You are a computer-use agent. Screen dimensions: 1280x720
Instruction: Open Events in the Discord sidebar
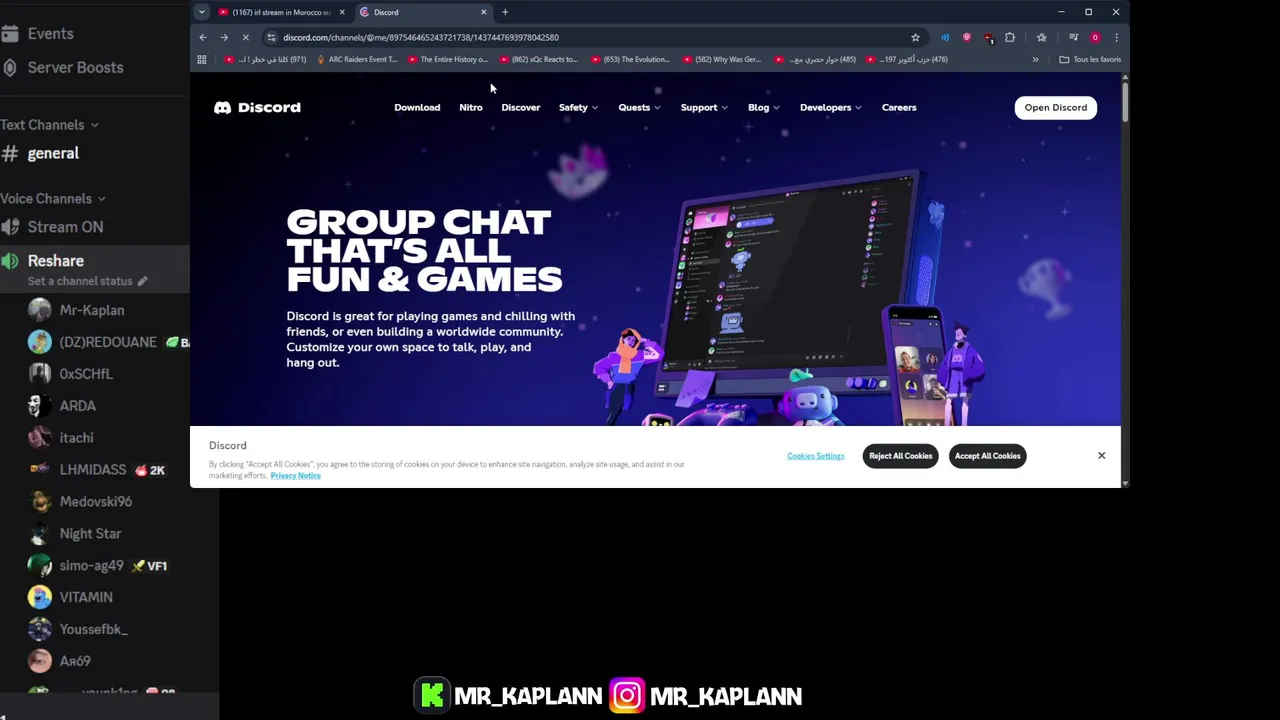(x=50, y=33)
